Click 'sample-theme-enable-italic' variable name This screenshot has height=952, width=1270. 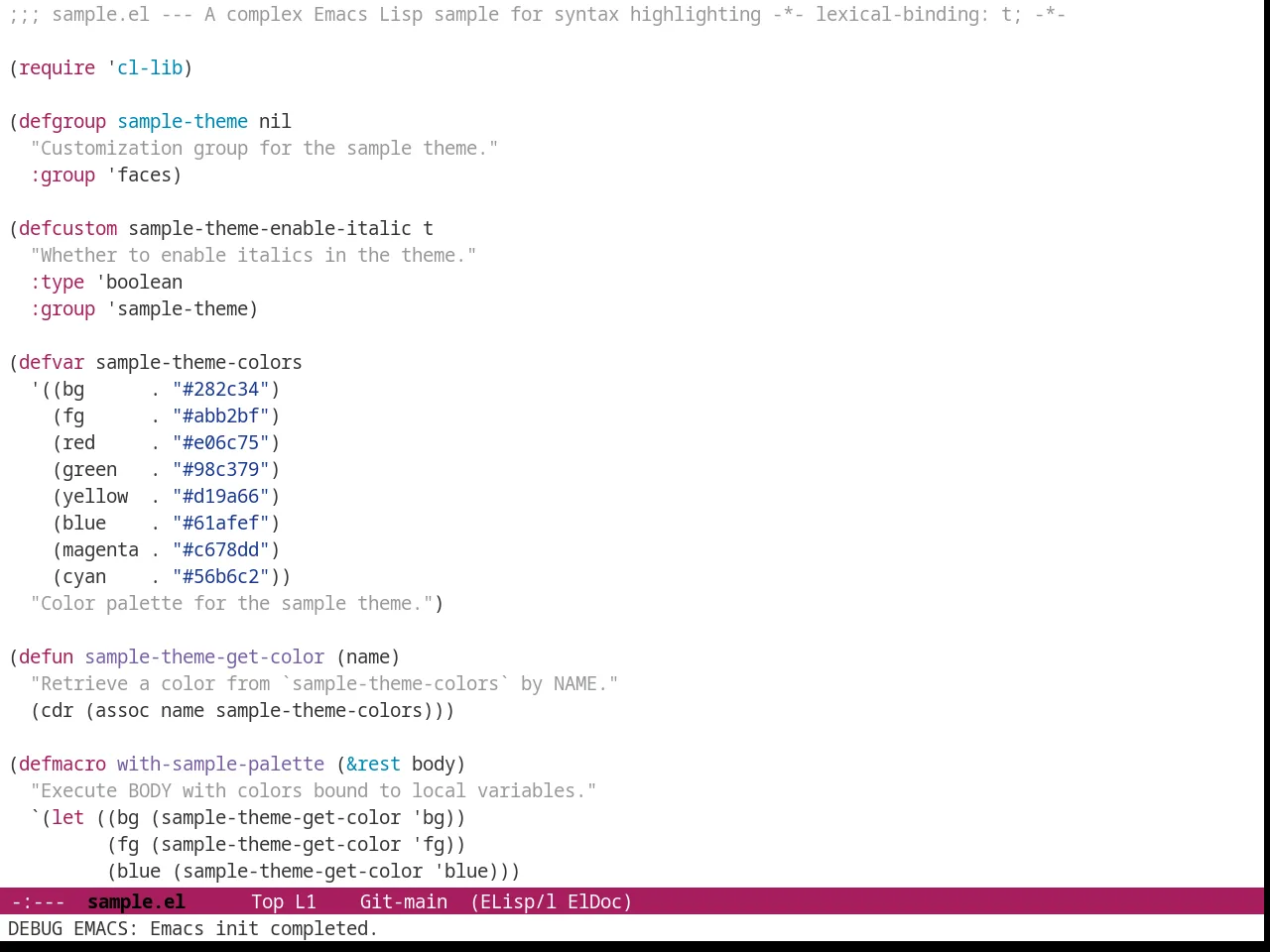point(270,228)
